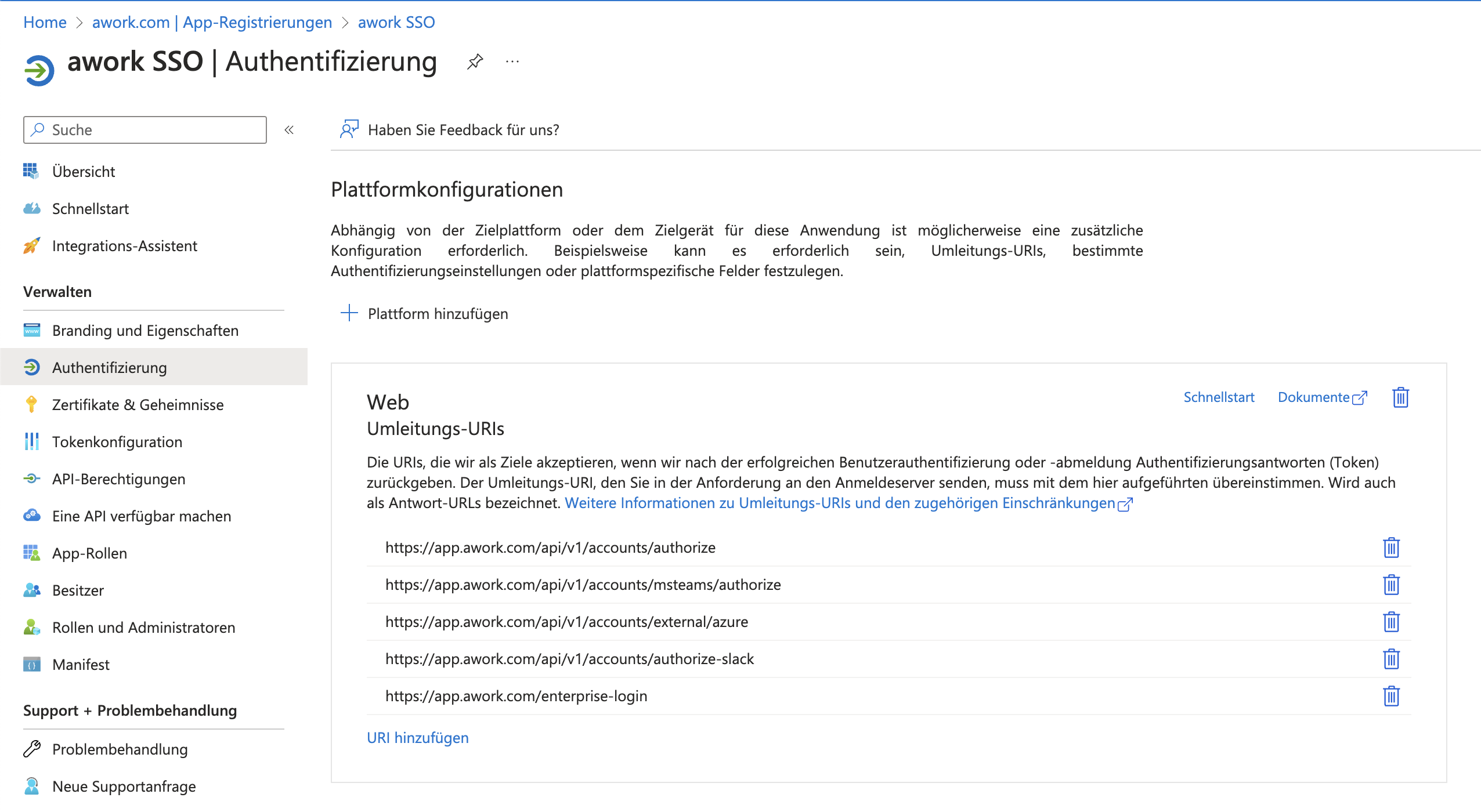
Task: Click the Schnellstart cloud icon
Action: tap(32, 208)
